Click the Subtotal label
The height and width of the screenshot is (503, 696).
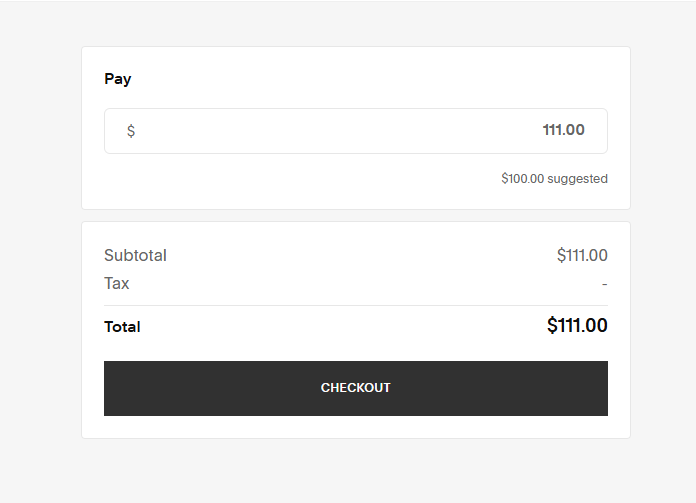(135, 255)
